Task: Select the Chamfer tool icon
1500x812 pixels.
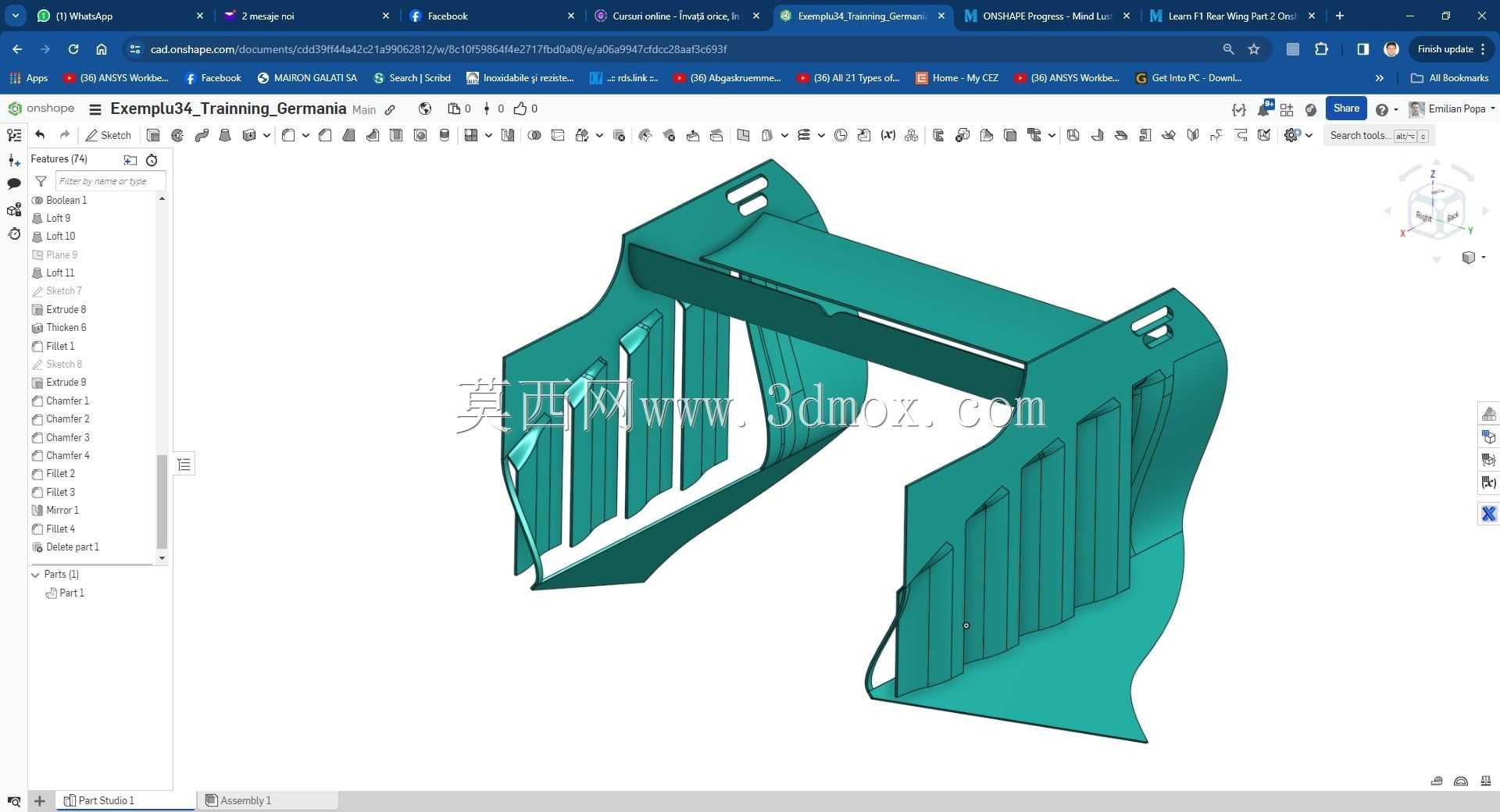Action: tap(325, 135)
